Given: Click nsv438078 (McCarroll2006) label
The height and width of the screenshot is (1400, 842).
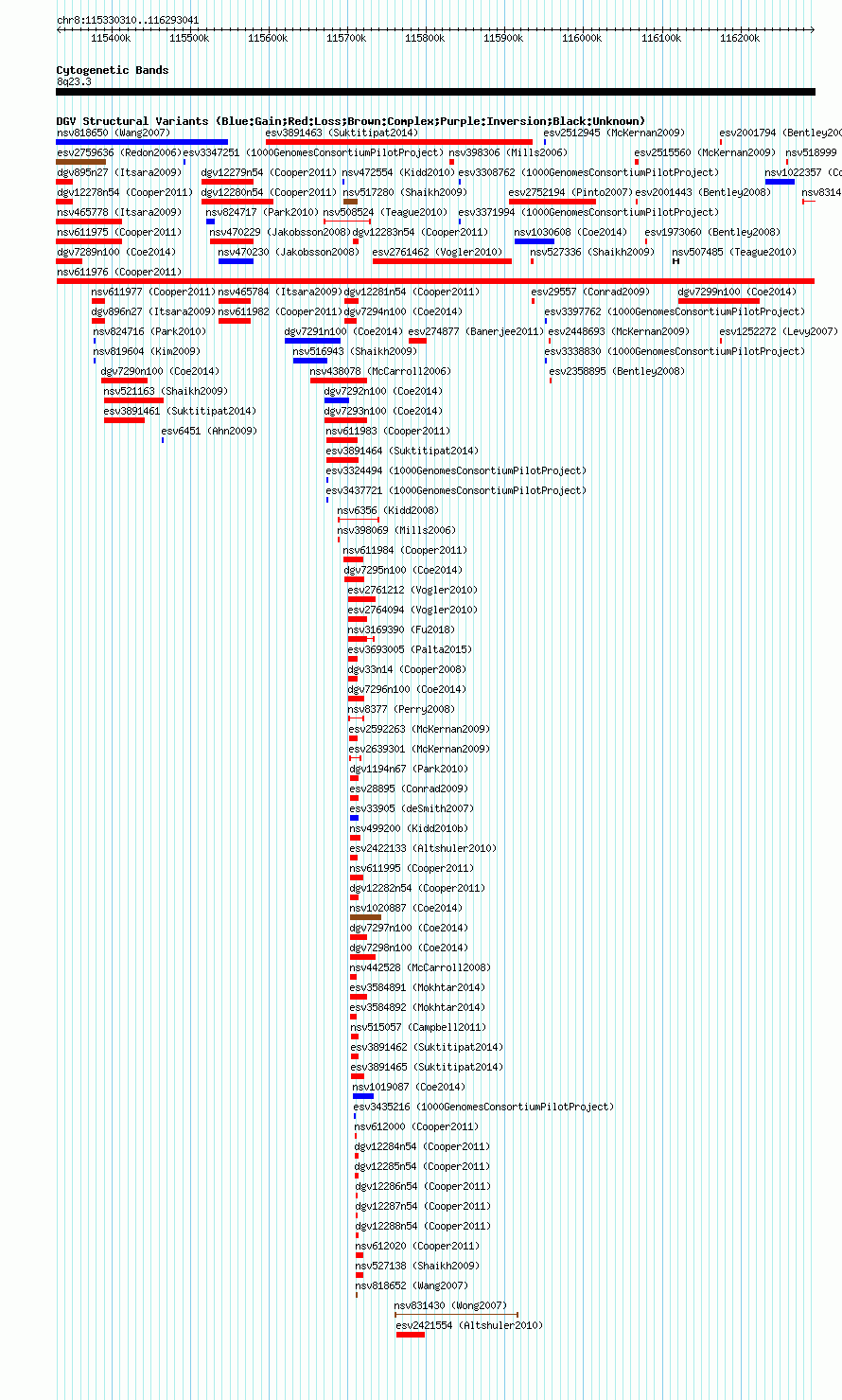Looking at the screenshot, I should tap(381, 371).
